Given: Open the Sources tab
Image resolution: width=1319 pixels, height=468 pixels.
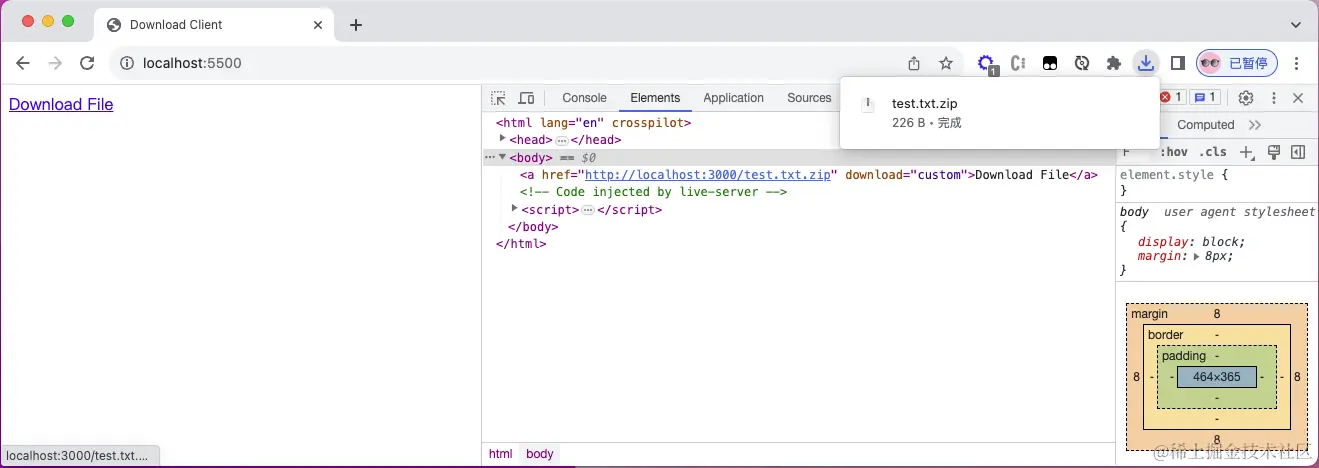Looking at the screenshot, I should click(x=809, y=98).
